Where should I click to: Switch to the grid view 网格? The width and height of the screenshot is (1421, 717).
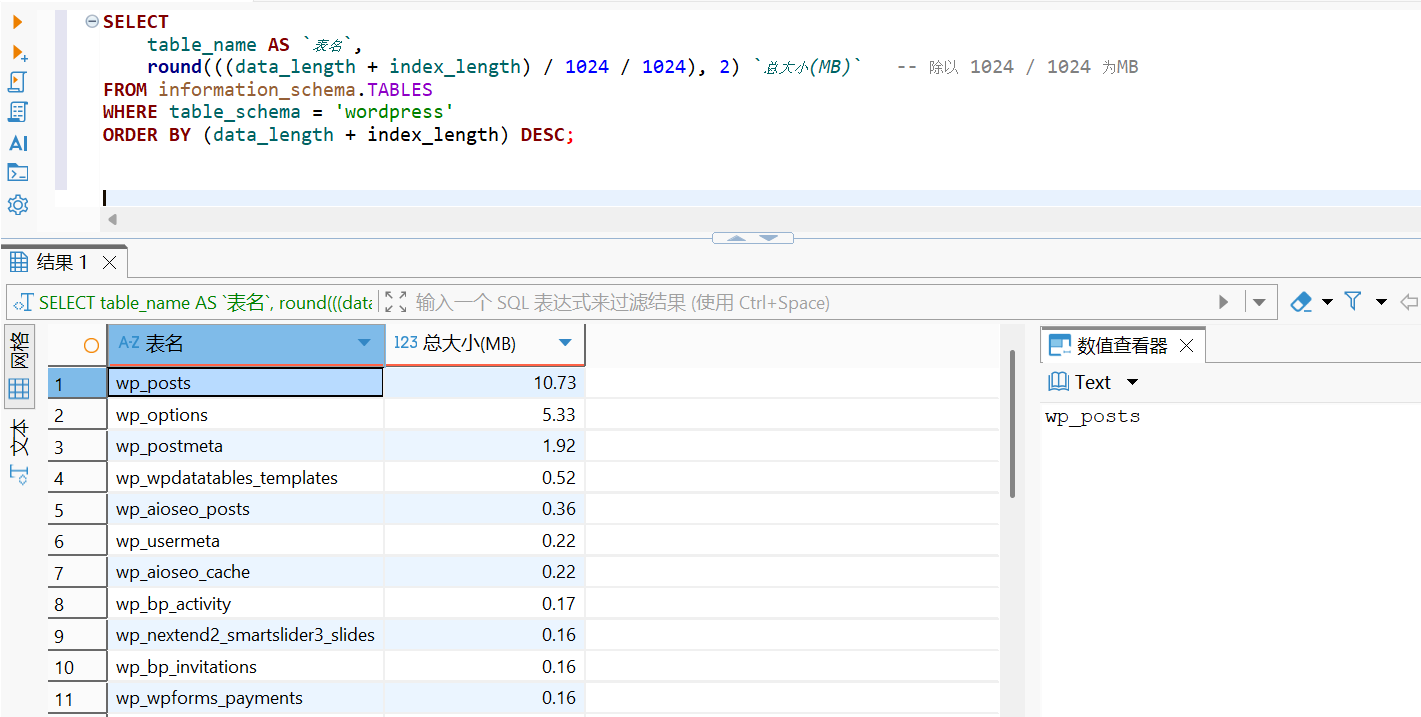pyautogui.click(x=19, y=365)
